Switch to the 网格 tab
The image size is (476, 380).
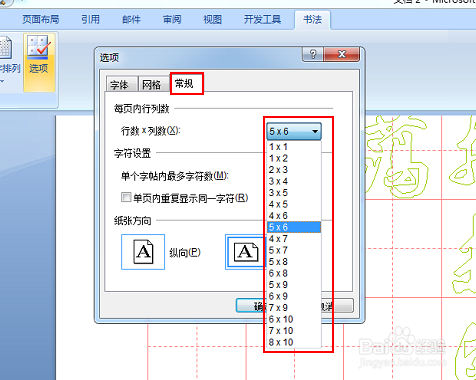(x=154, y=84)
